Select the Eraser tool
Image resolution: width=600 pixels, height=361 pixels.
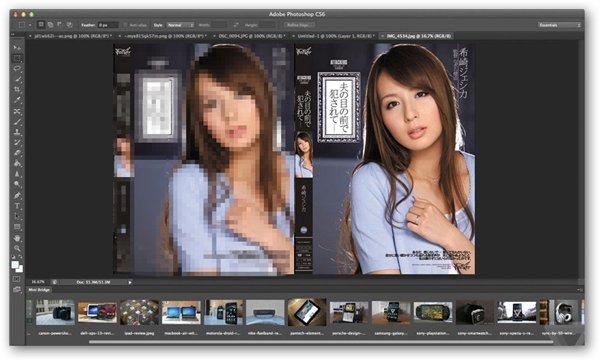point(17,153)
